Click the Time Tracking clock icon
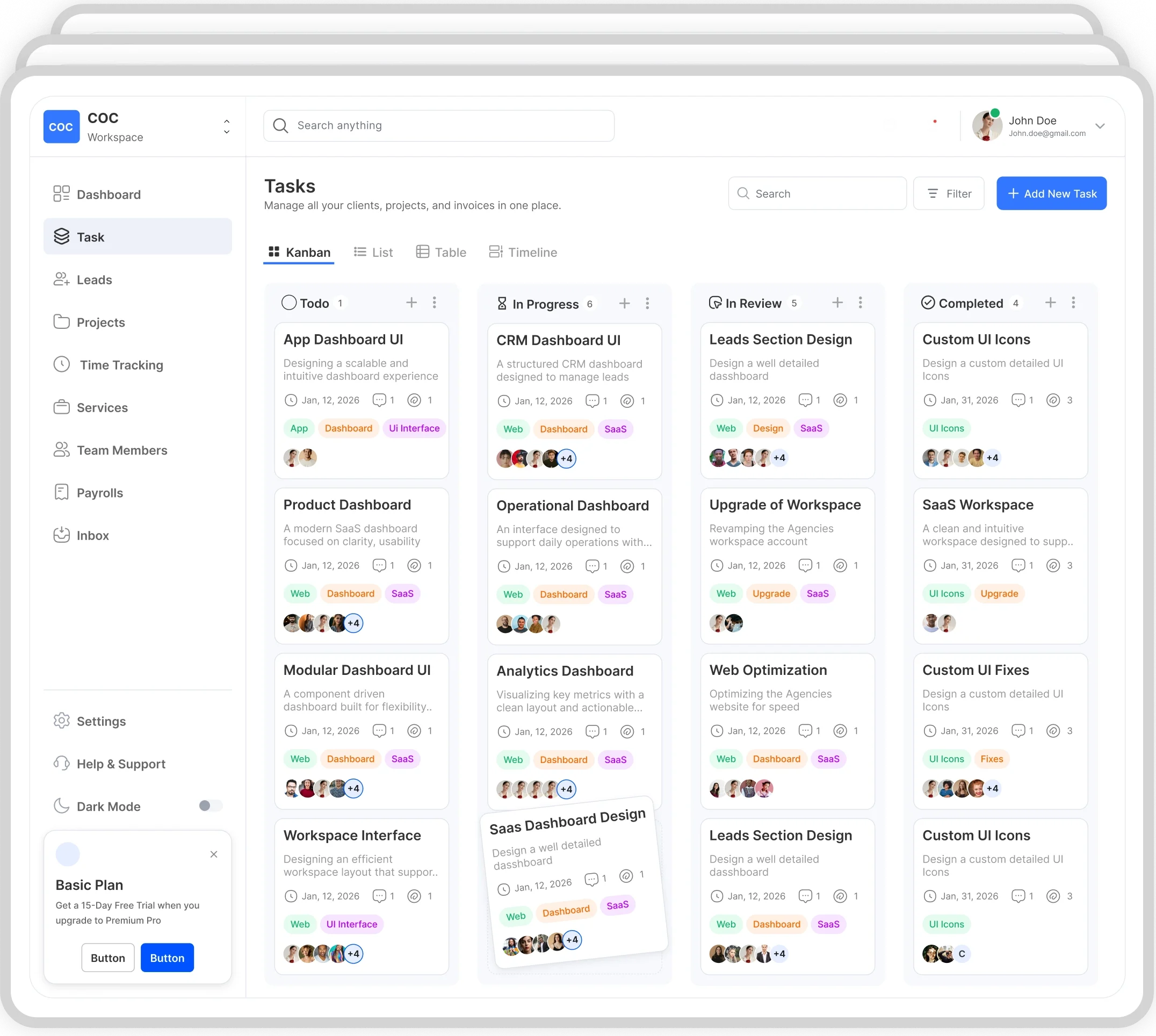1156x1036 pixels. pyautogui.click(x=61, y=364)
